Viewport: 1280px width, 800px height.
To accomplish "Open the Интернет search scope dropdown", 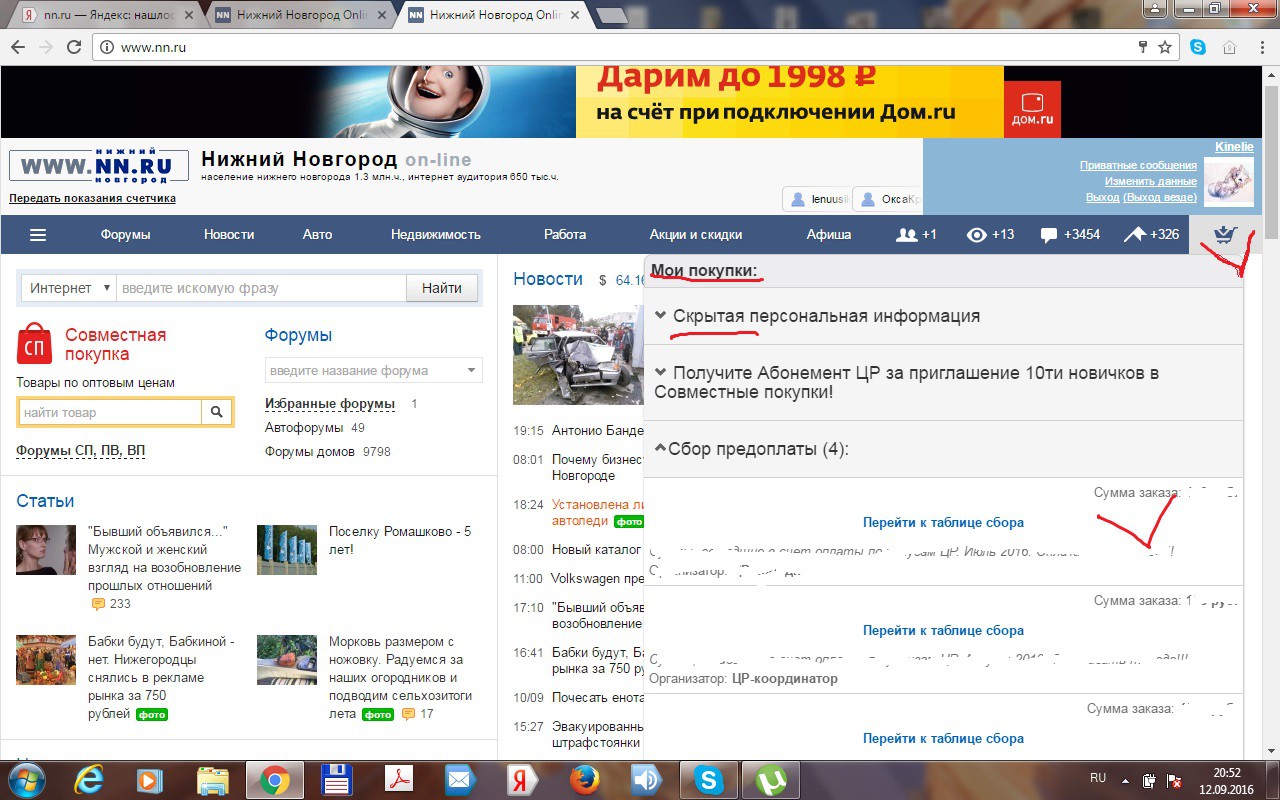I will tap(69, 288).
